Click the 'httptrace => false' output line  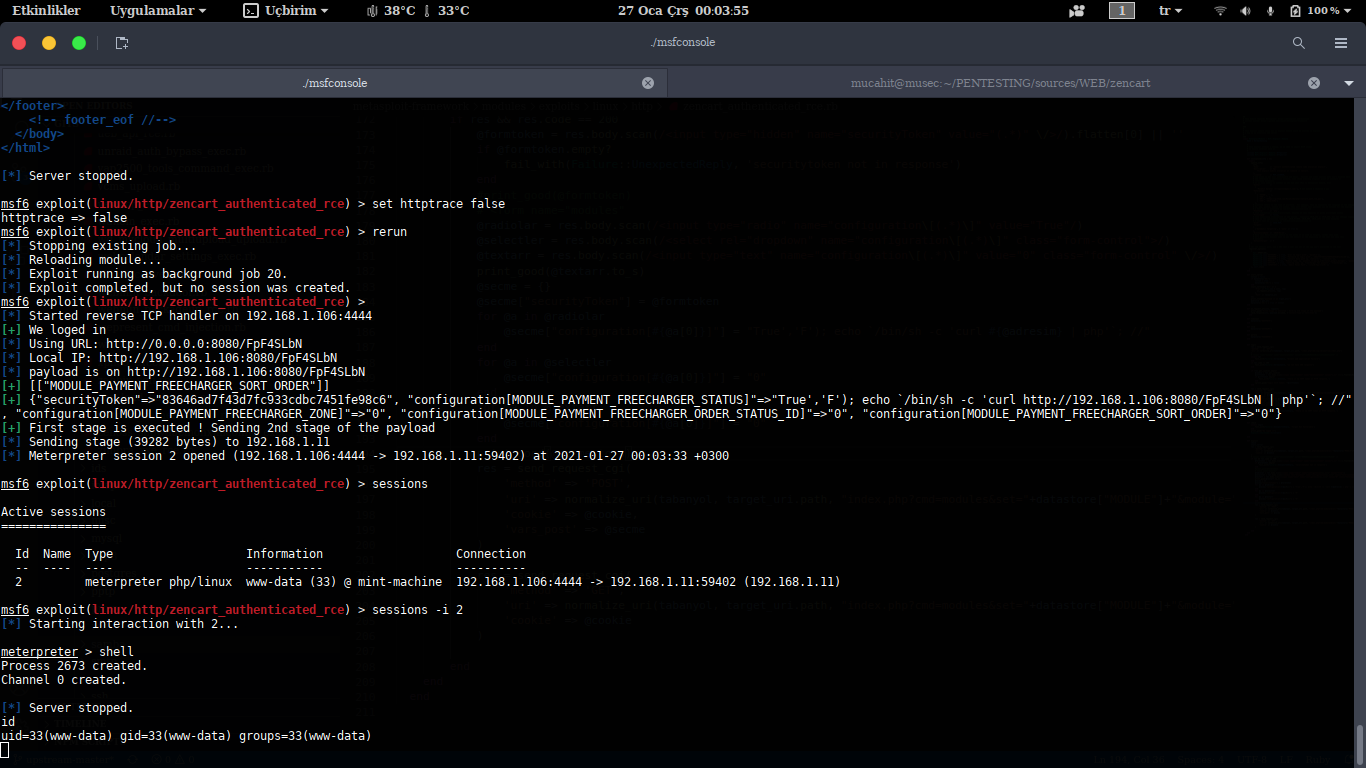[64, 218]
